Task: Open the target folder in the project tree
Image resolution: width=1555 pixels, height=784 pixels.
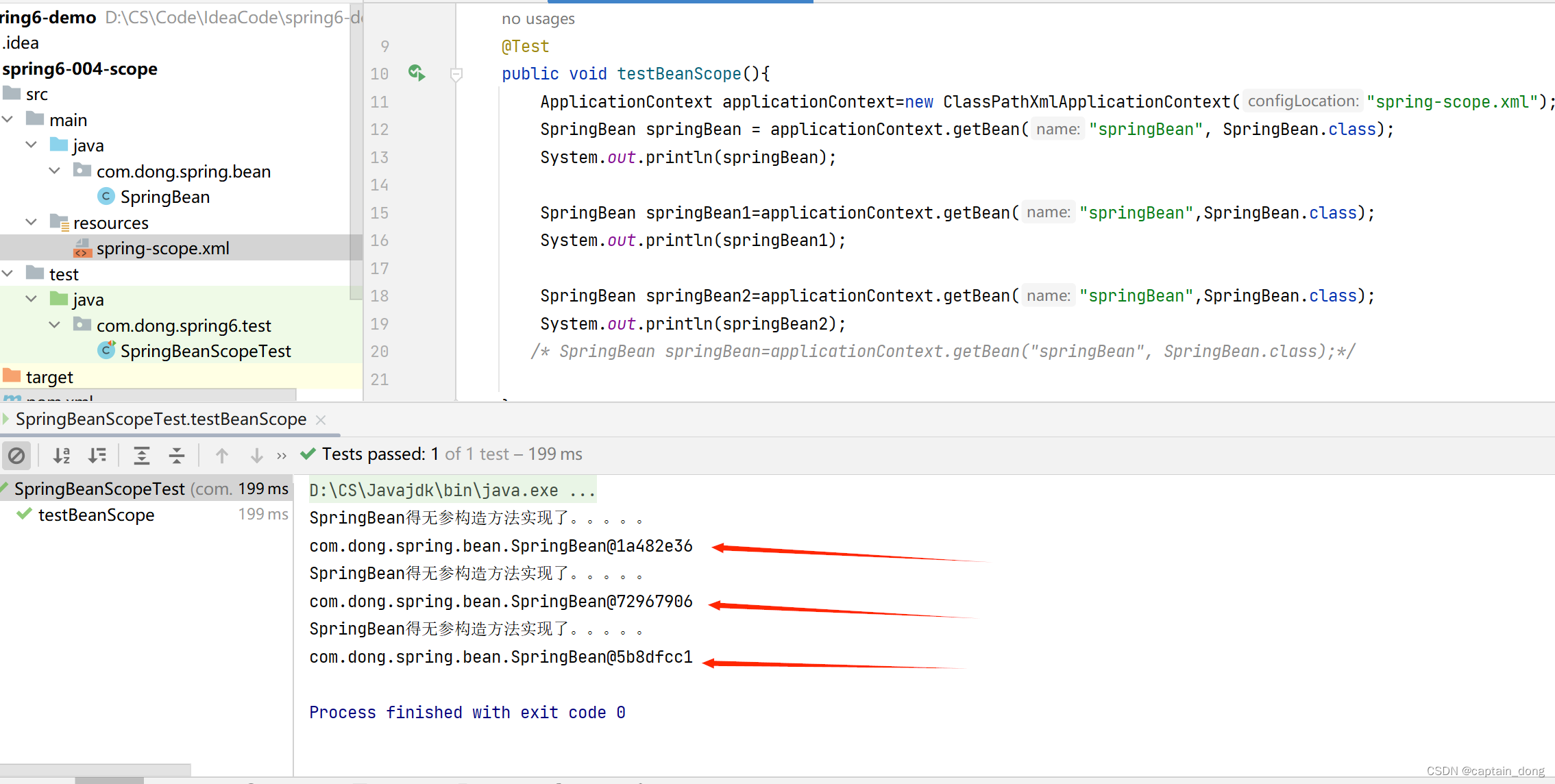Action: [x=48, y=376]
